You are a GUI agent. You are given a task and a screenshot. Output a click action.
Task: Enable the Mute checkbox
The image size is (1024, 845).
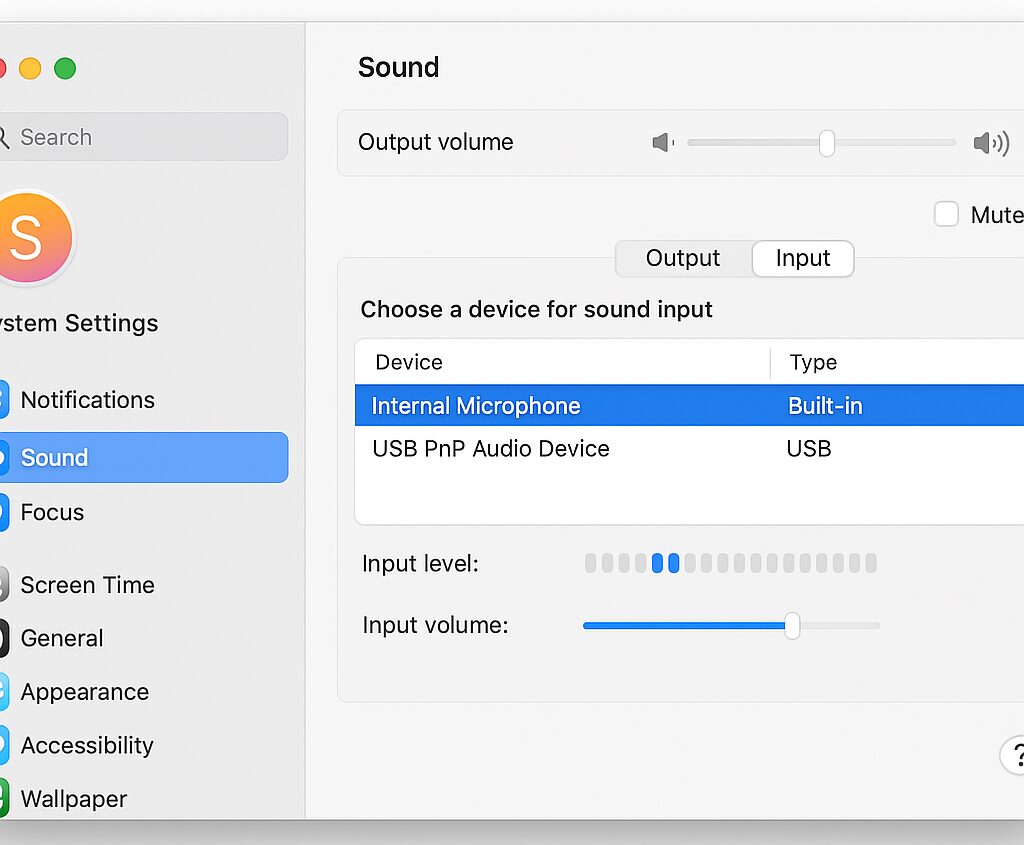click(946, 214)
